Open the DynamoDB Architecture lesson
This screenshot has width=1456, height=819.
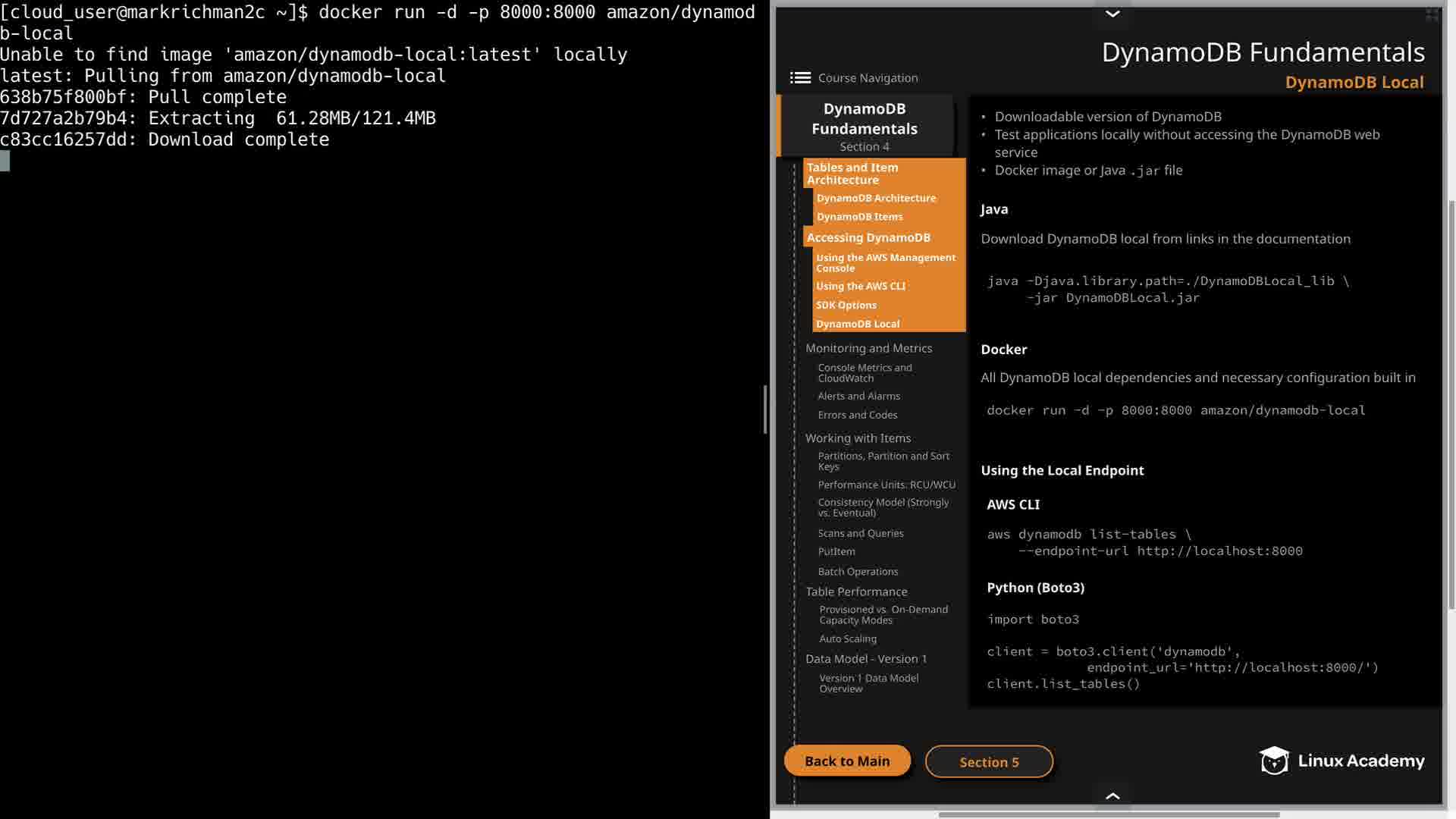pyautogui.click(x=876, y=198)
